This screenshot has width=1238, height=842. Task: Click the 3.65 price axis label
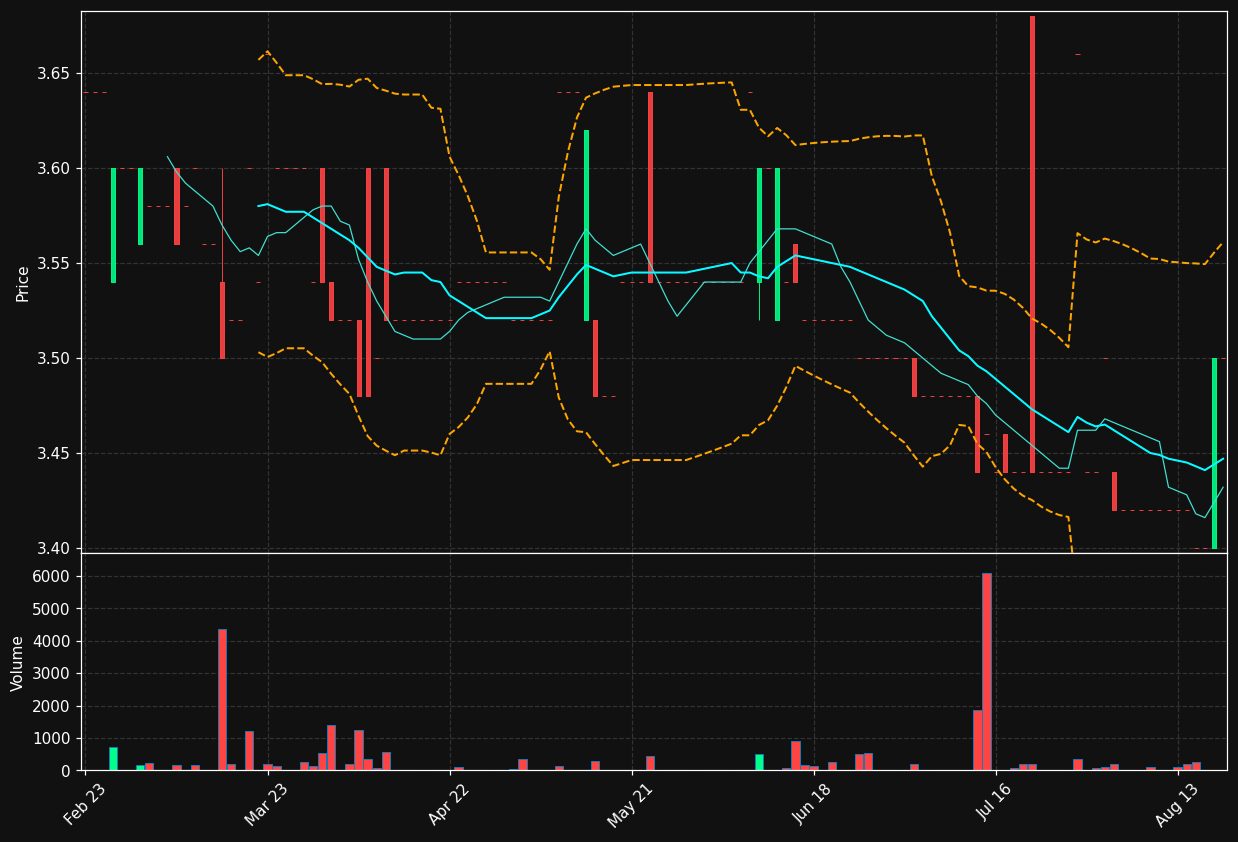pos(56,74)
